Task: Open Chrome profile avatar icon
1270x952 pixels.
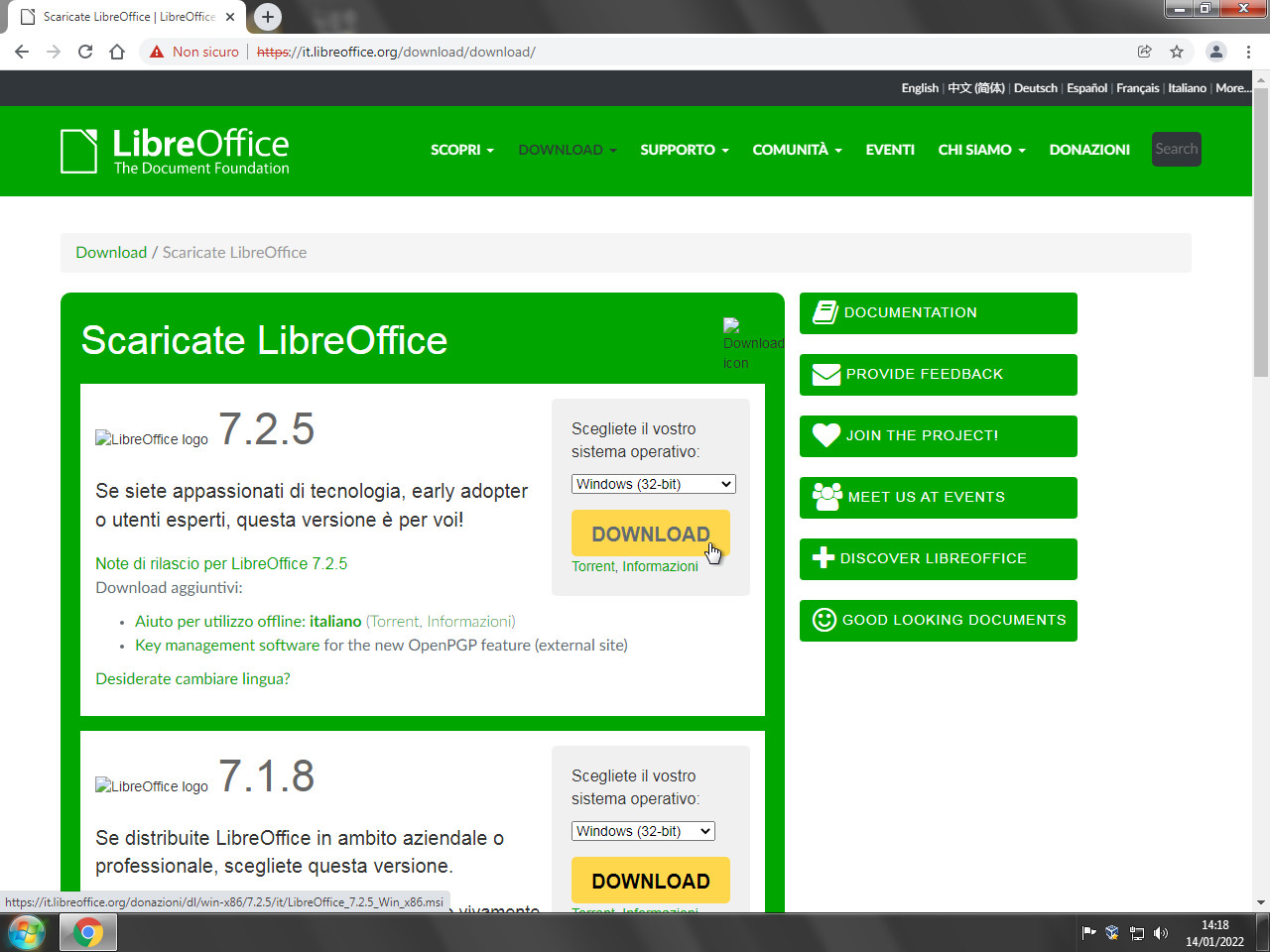Action: tap(1215, 52)
